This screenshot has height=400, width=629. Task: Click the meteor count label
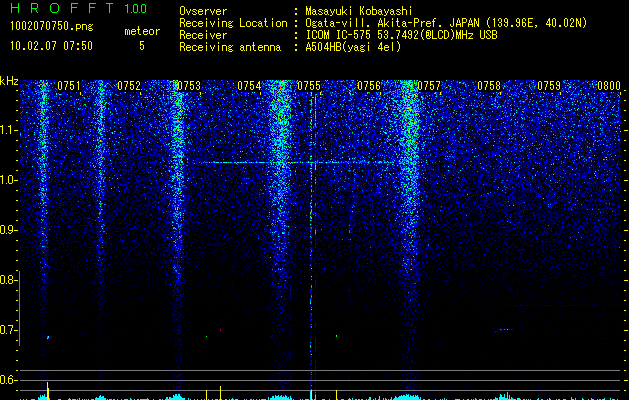142,31
